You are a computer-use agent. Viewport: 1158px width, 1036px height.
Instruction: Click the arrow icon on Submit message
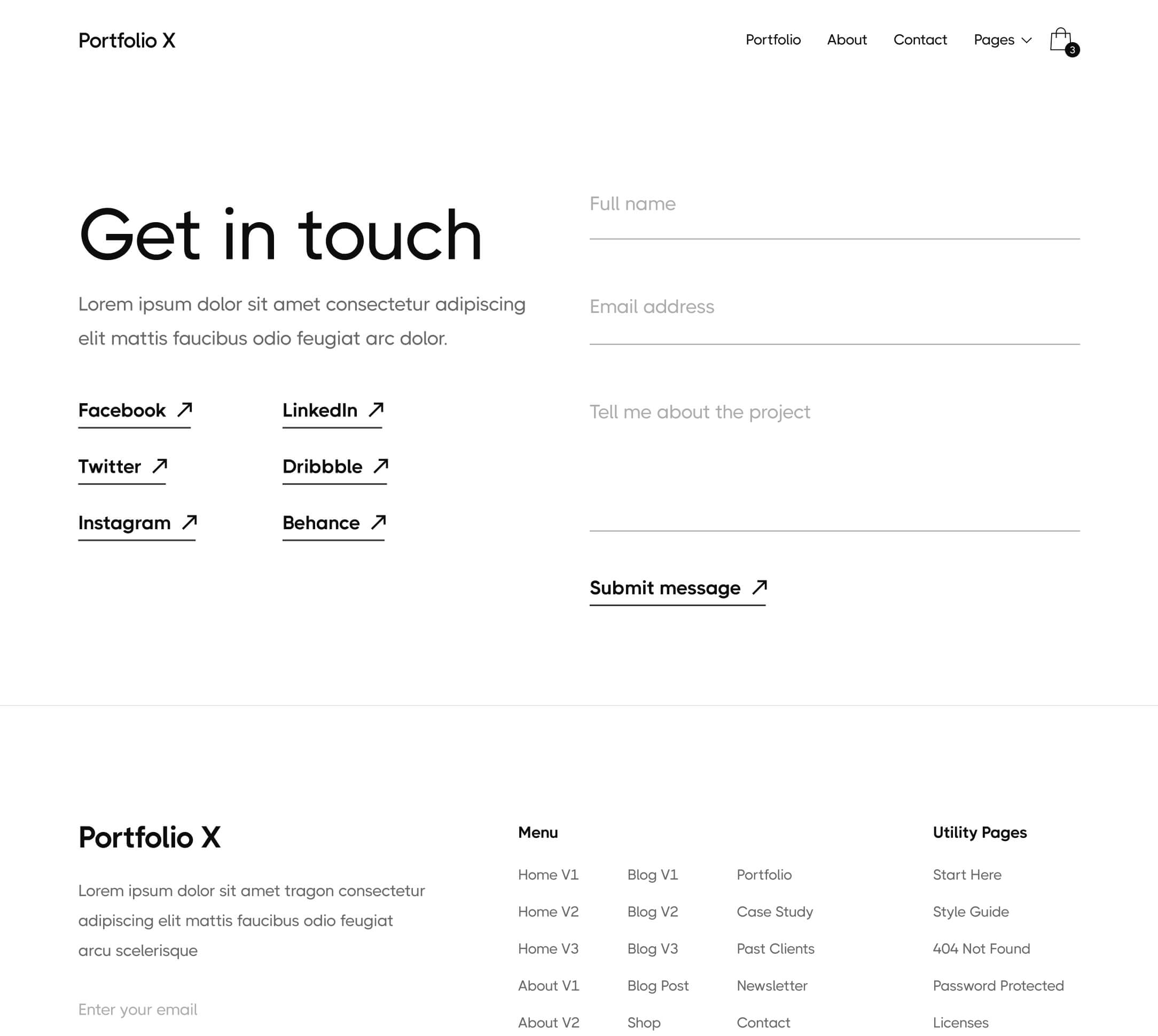(x=760, y=587)
